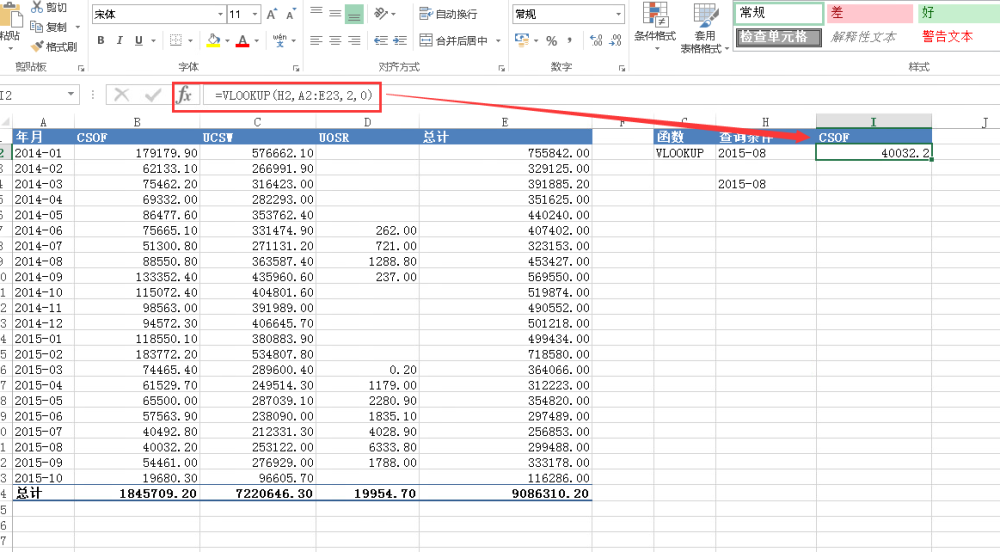Click the Cut (剪切) scissors icon

37,7
